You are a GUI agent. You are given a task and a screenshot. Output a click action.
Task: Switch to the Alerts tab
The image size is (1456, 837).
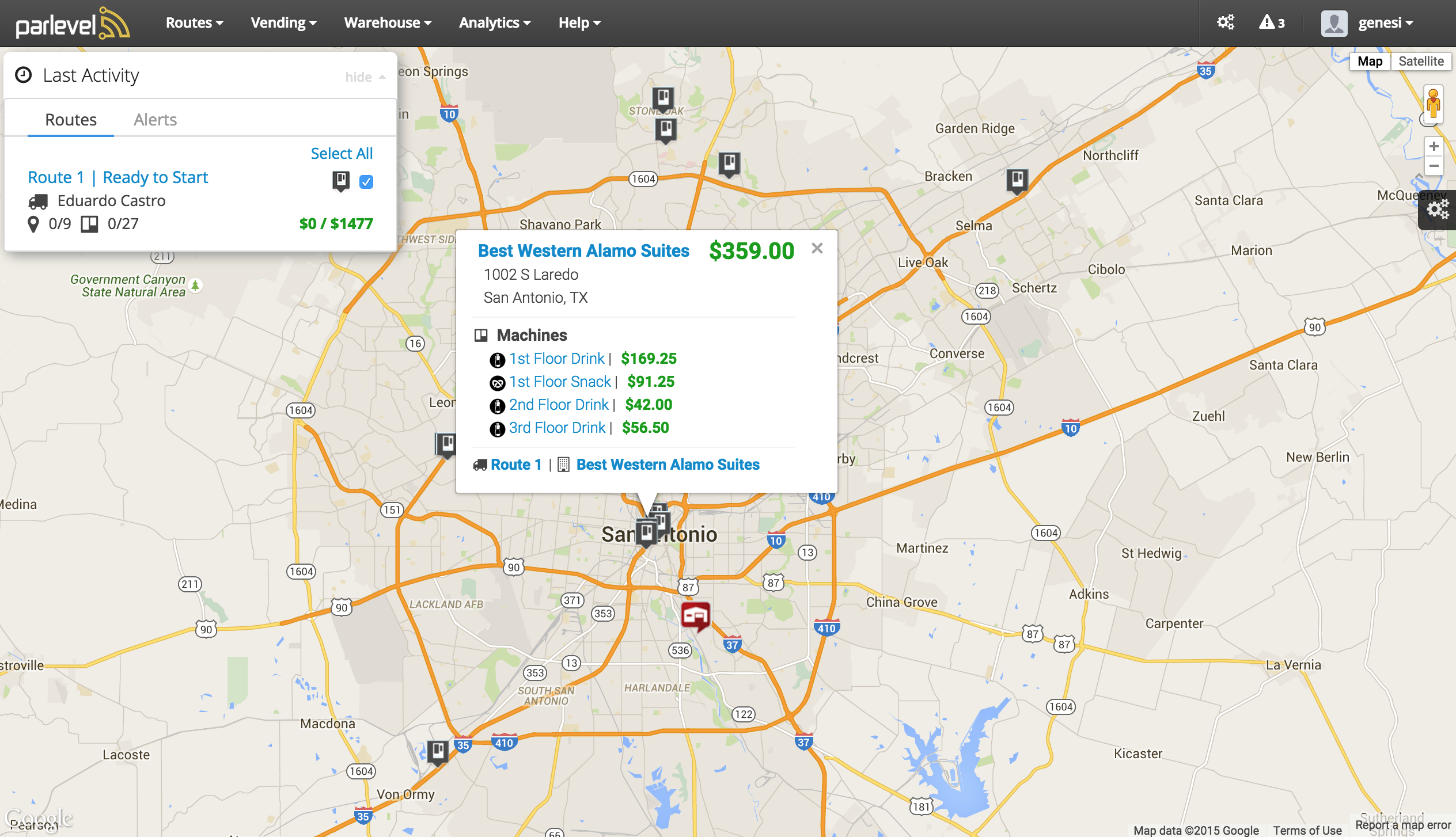[x=155, y=120]
